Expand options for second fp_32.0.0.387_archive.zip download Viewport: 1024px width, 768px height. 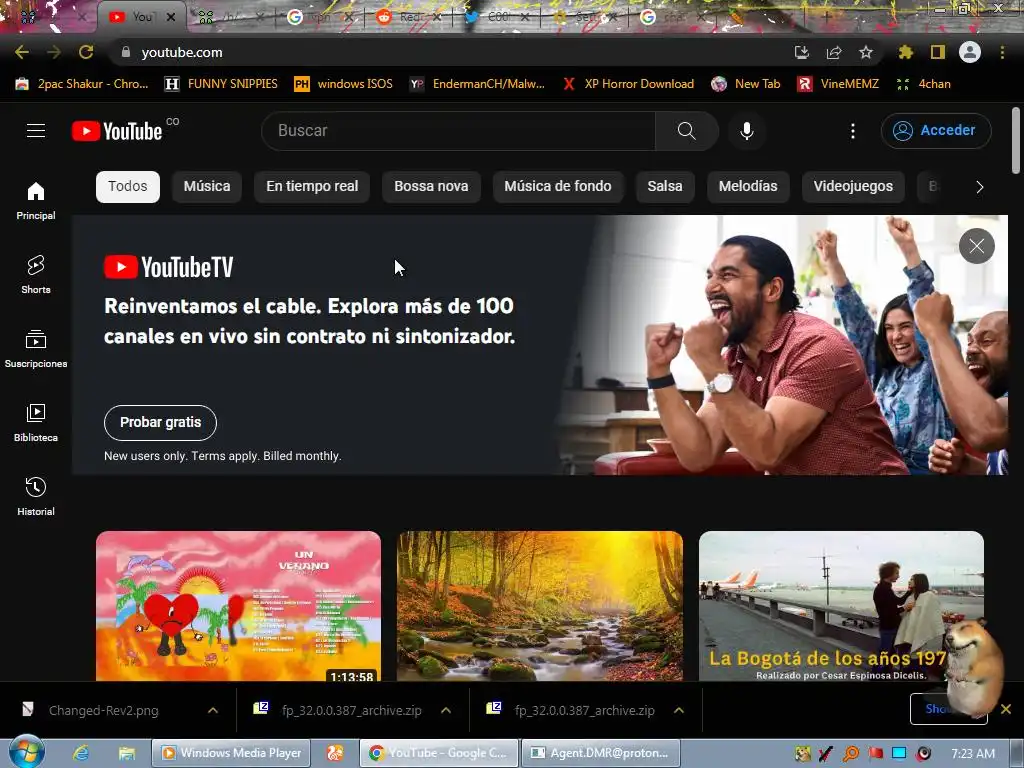(x=679, y=710)
